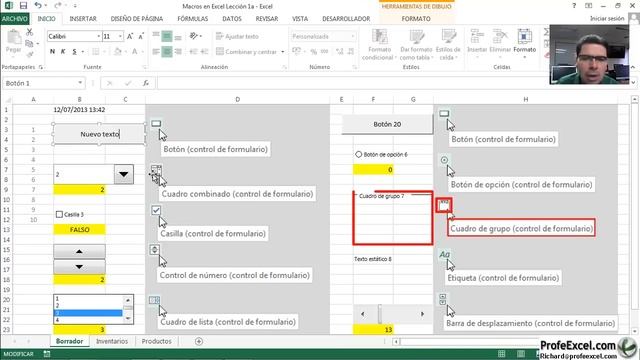Click the add new sheet plus icon
640x360 pixels.
(199, 341)
